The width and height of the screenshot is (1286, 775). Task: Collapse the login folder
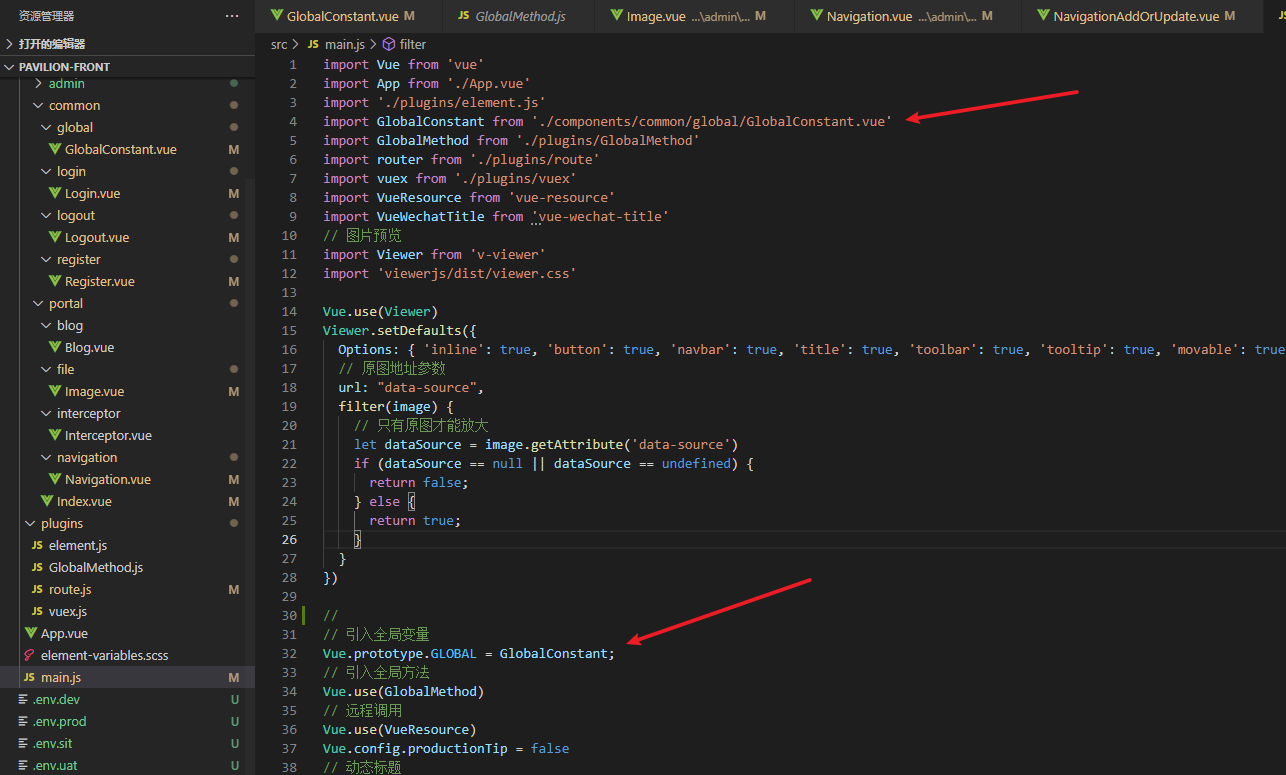[x=47, y=171]
